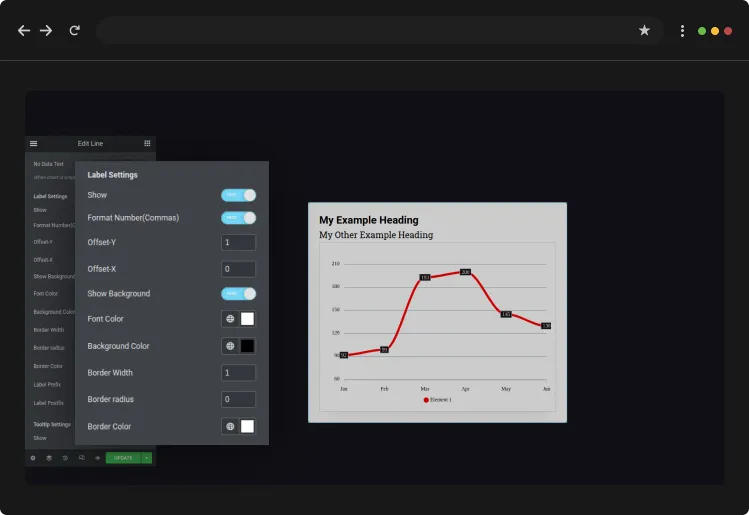
Task: Open the browser three-dot menu
Action: tap(682, 31)
